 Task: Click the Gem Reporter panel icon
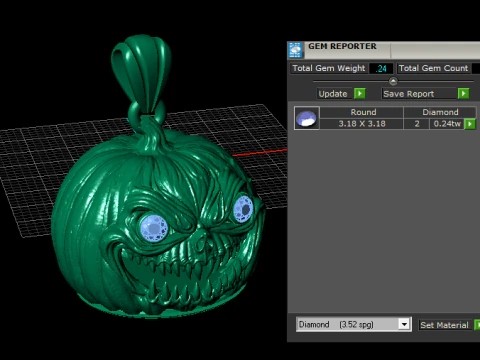pyautogui.click(x=295, y=50)
